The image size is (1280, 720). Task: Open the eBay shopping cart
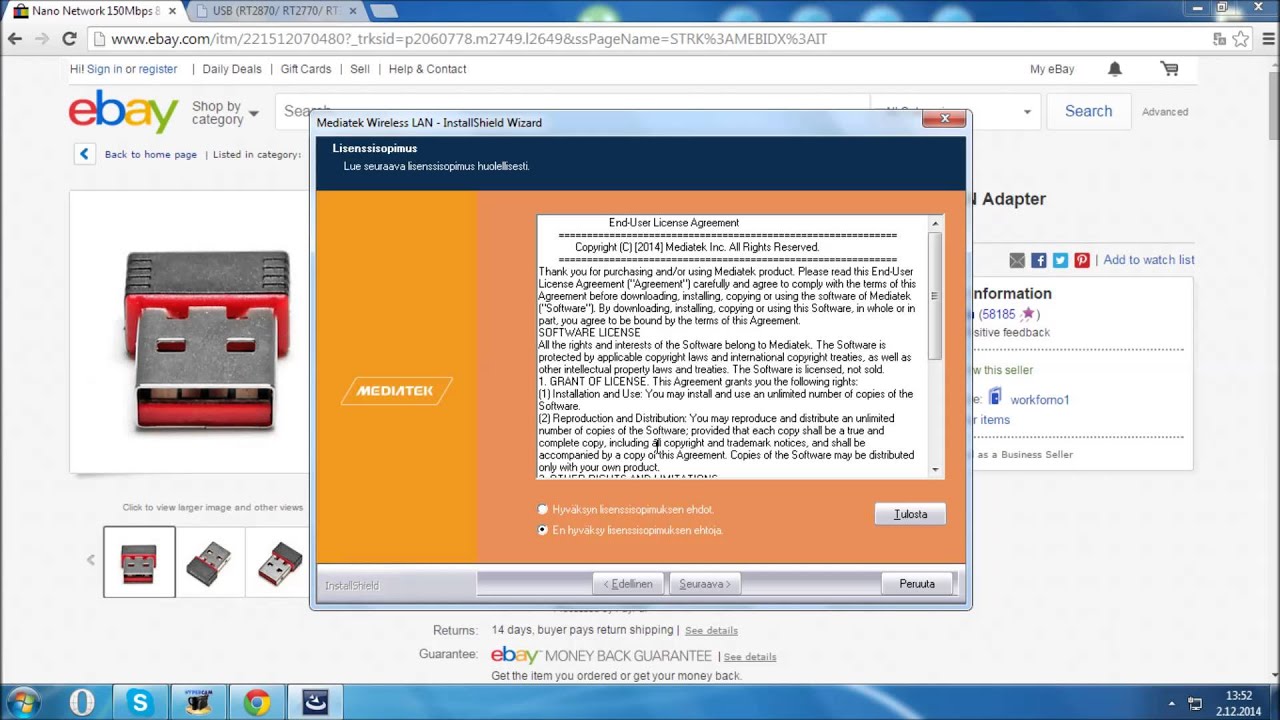pos(1169,69)
